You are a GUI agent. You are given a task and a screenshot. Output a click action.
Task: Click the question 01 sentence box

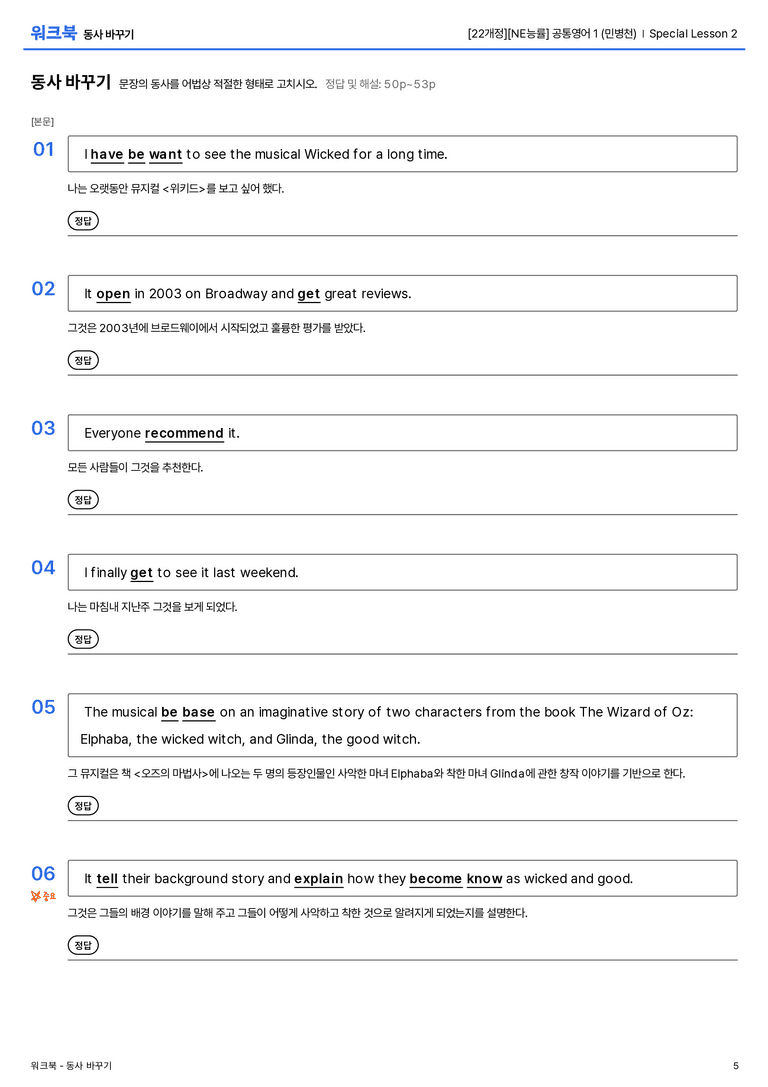[403, 154]
